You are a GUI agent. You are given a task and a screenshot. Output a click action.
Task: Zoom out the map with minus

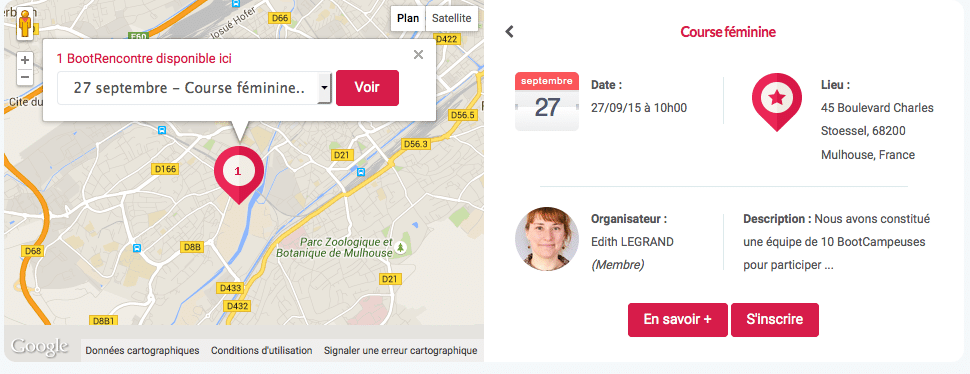click(25, 77)
